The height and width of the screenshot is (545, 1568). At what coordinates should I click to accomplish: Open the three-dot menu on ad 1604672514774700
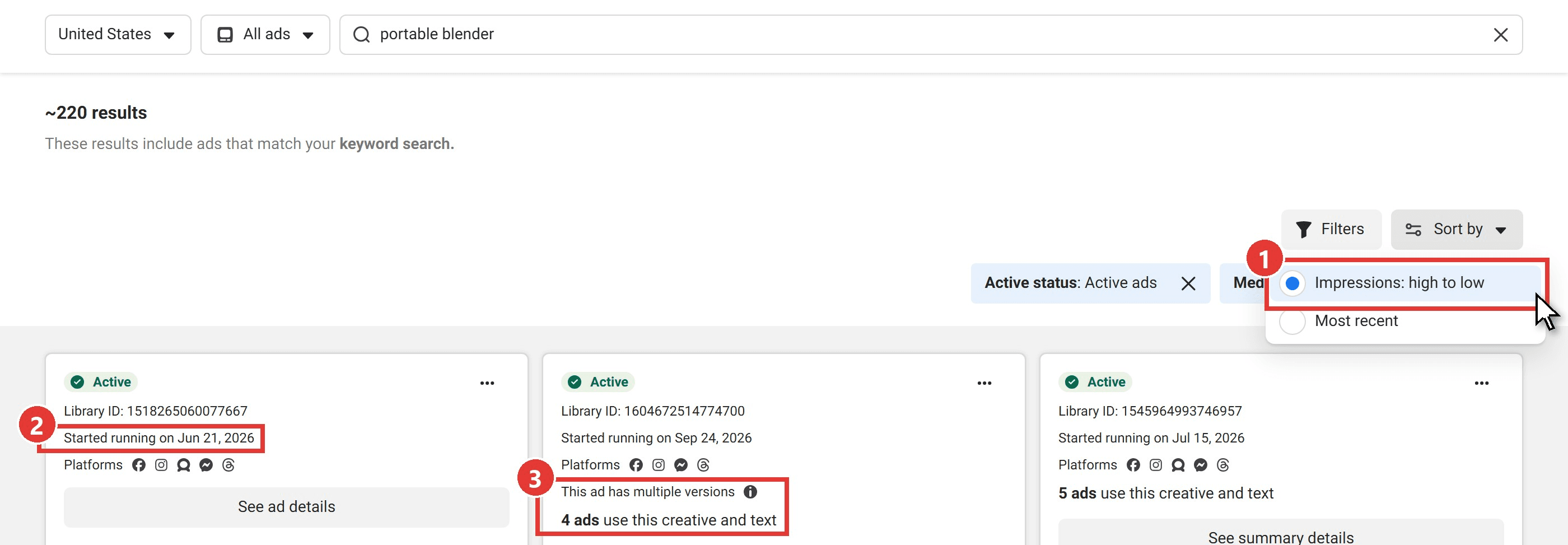pos(984,383)
